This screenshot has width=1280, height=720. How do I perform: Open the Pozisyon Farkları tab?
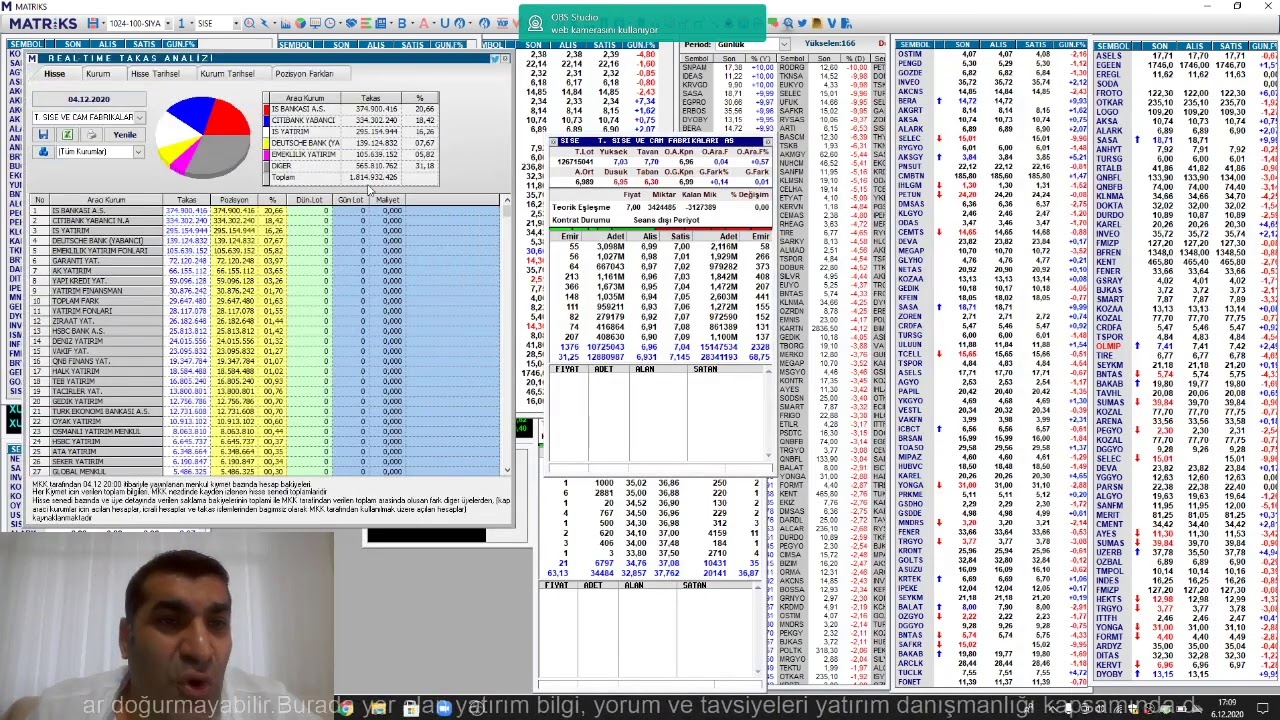pos(305,74)
